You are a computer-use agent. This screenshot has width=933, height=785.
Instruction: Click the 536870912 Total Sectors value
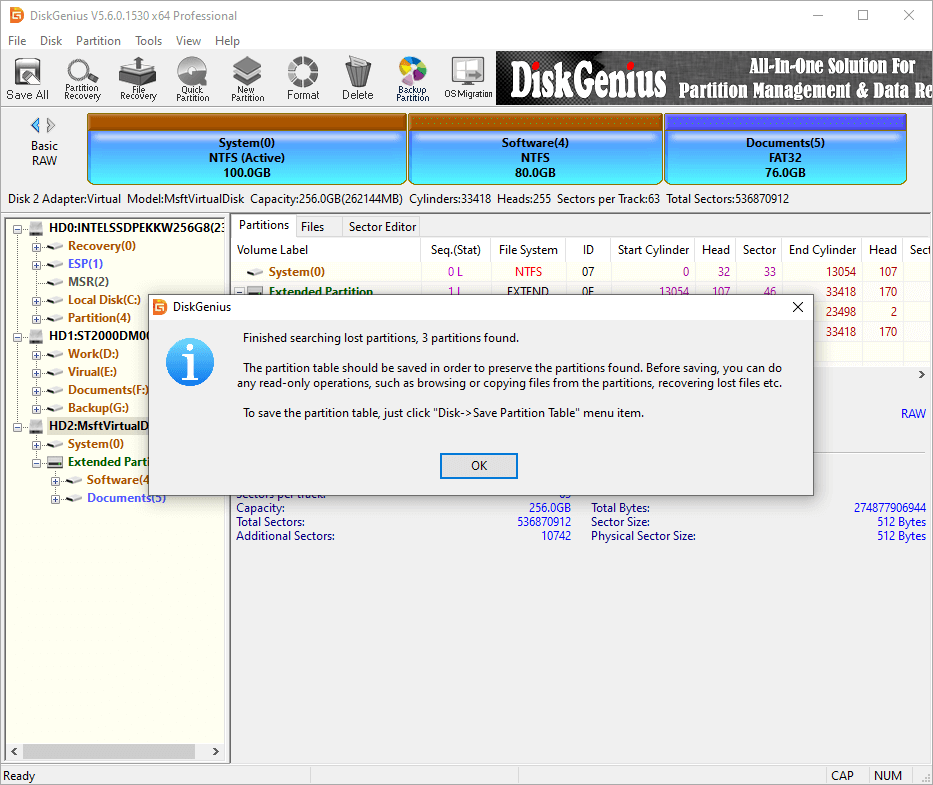point(544,522)
